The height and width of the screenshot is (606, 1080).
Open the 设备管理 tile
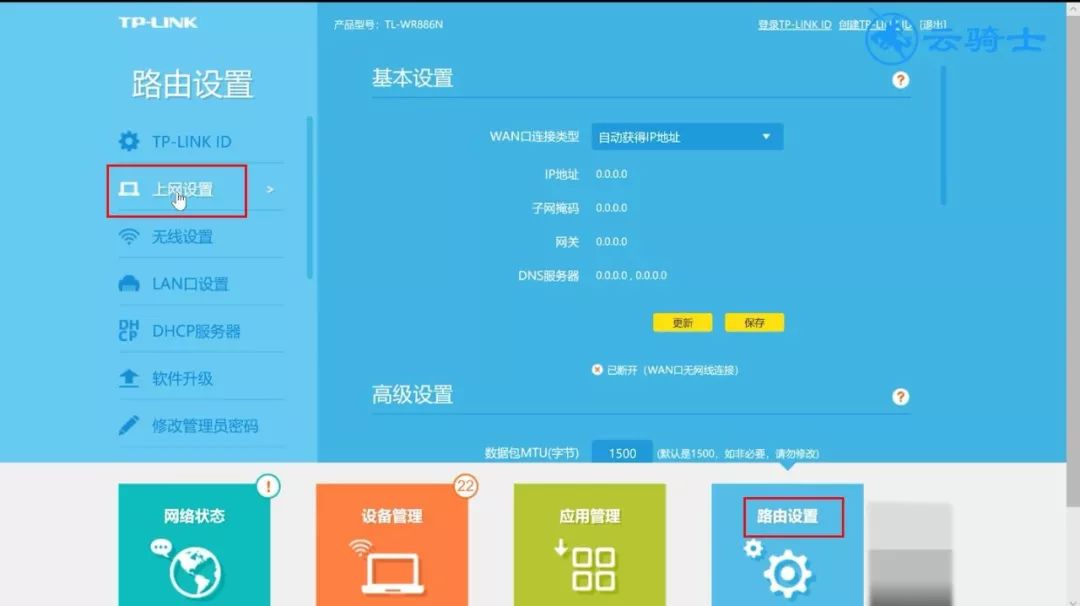coord(391,545)
